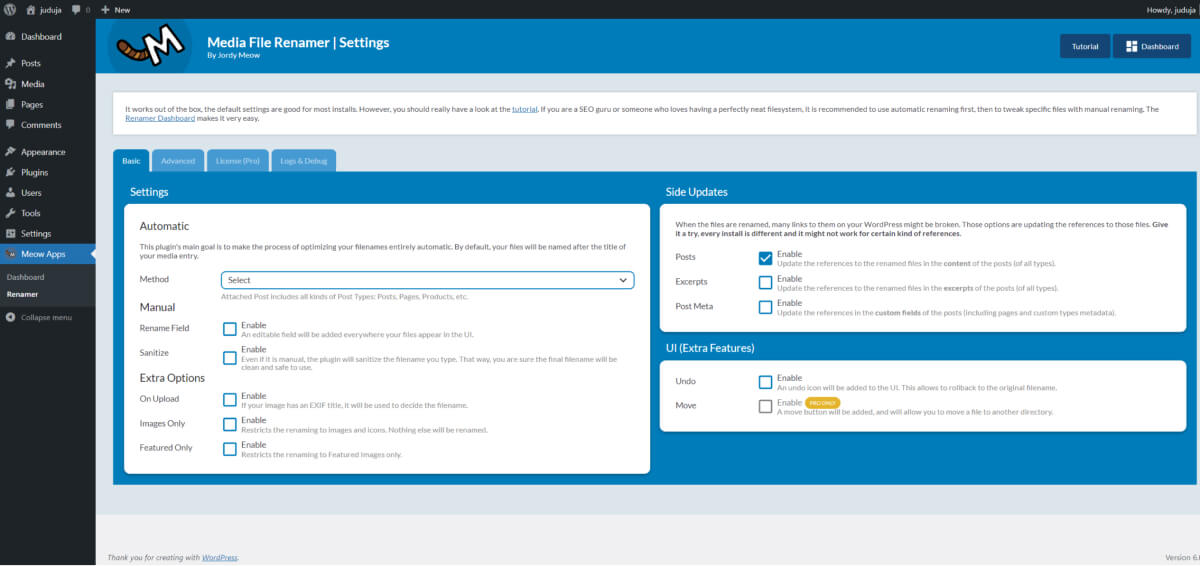Click the home icon beside juduja
This screenshot has width=1200, height=566.
[29, 9]
